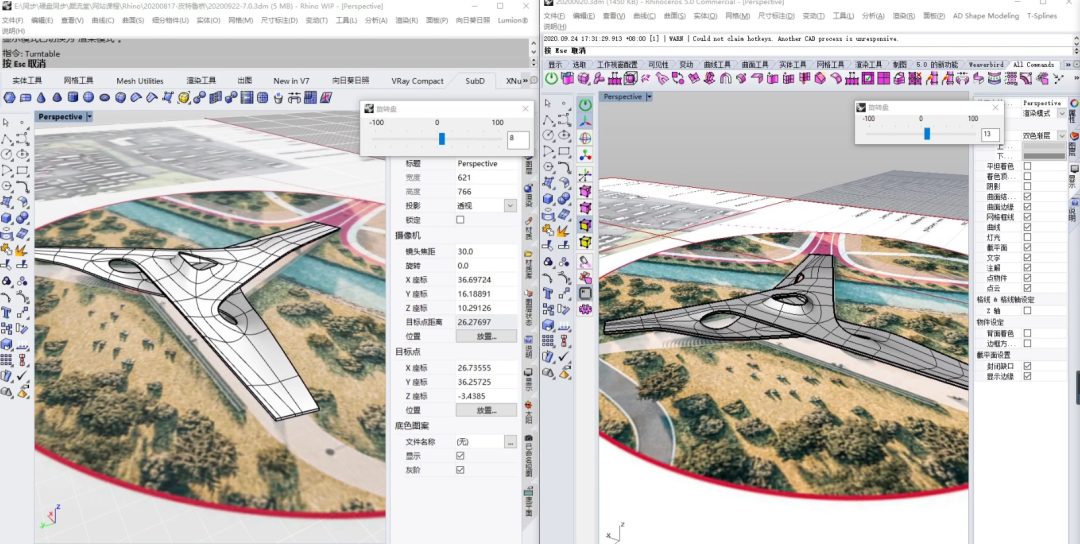Image resolution: width=1080 pixels, height=544 pixels.
Task: Click the browse '...' button beside 文件名称
Action: [x=510, y=442]
